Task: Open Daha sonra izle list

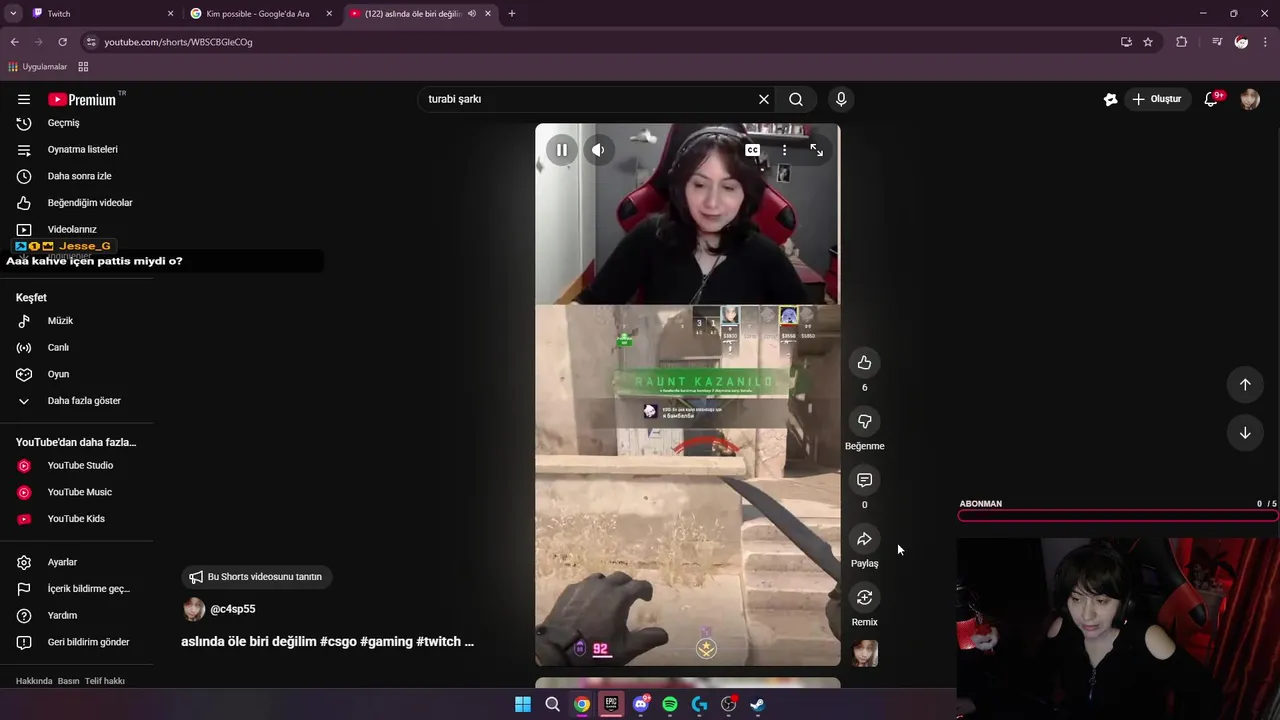Action: [x=77, y=176]
